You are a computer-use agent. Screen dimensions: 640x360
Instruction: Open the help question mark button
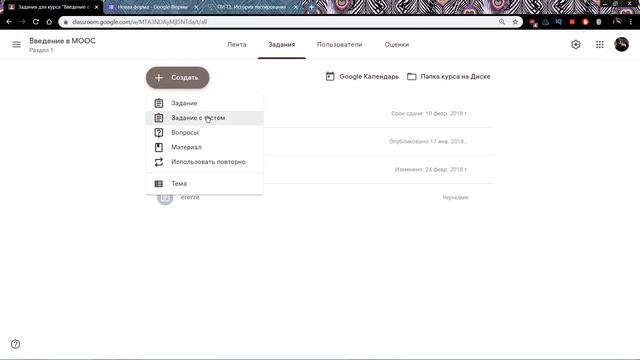(16, 344)
